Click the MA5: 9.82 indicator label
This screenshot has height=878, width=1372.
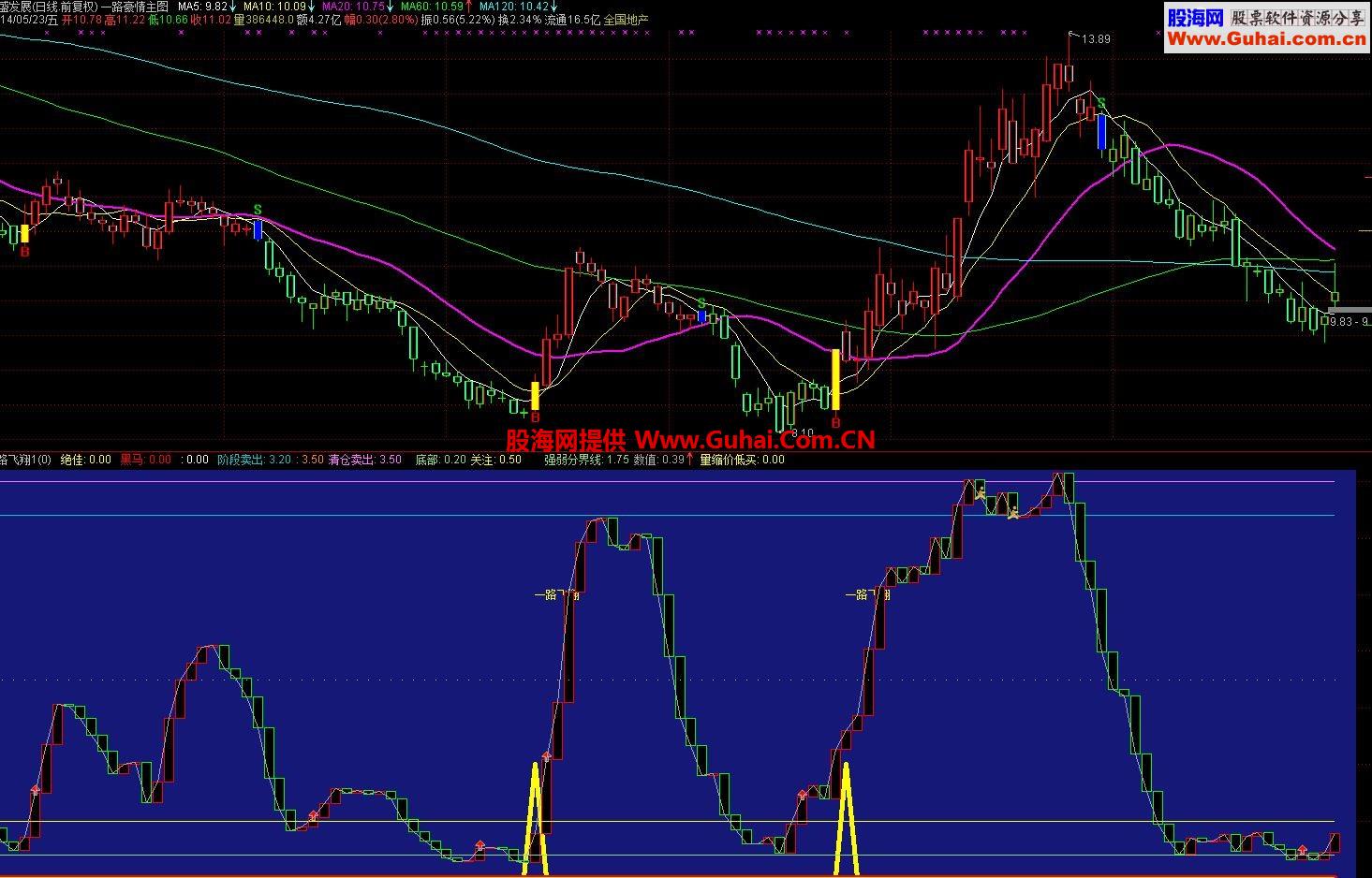(203, 7)
